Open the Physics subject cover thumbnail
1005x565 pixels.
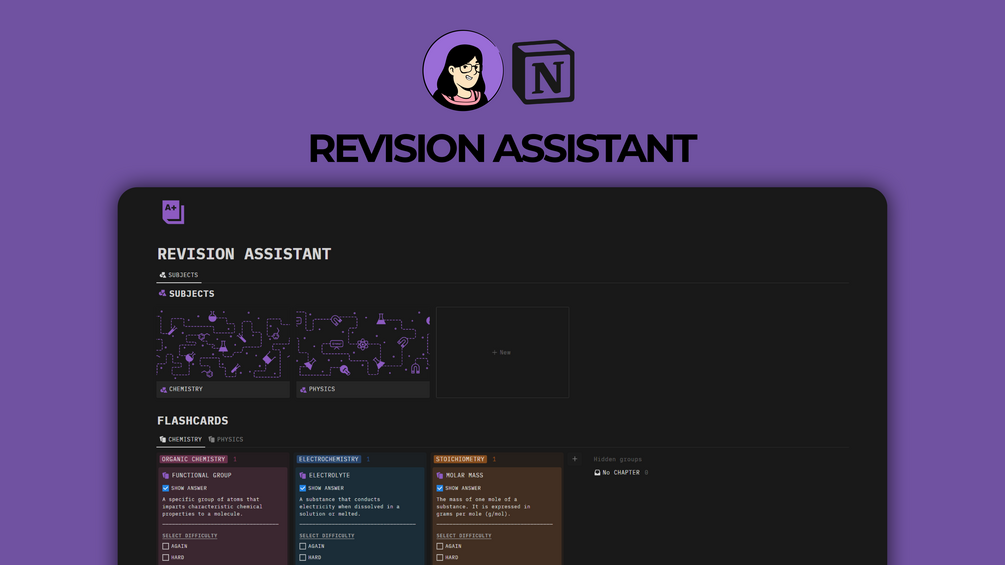point(363,345)
